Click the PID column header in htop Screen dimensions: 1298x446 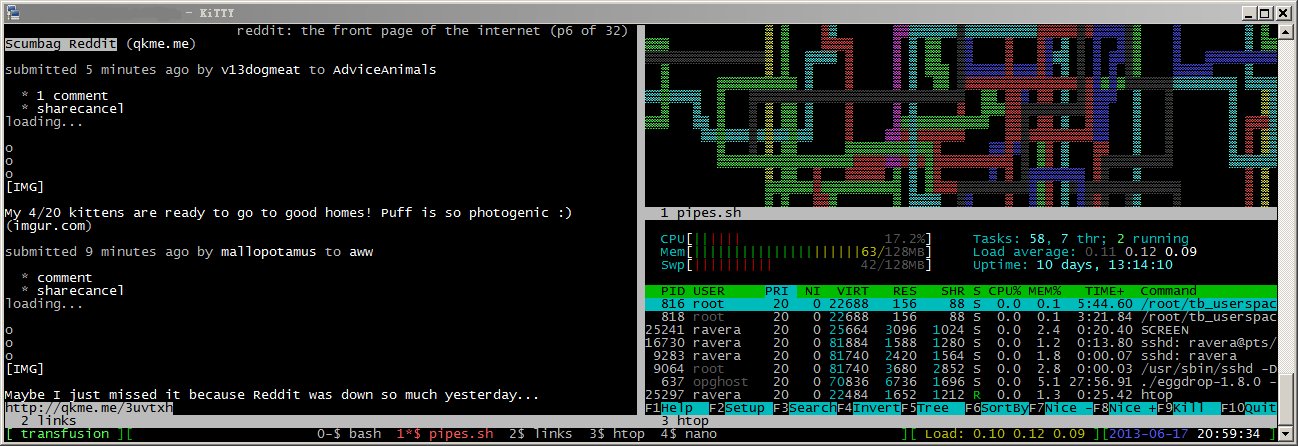671,291
